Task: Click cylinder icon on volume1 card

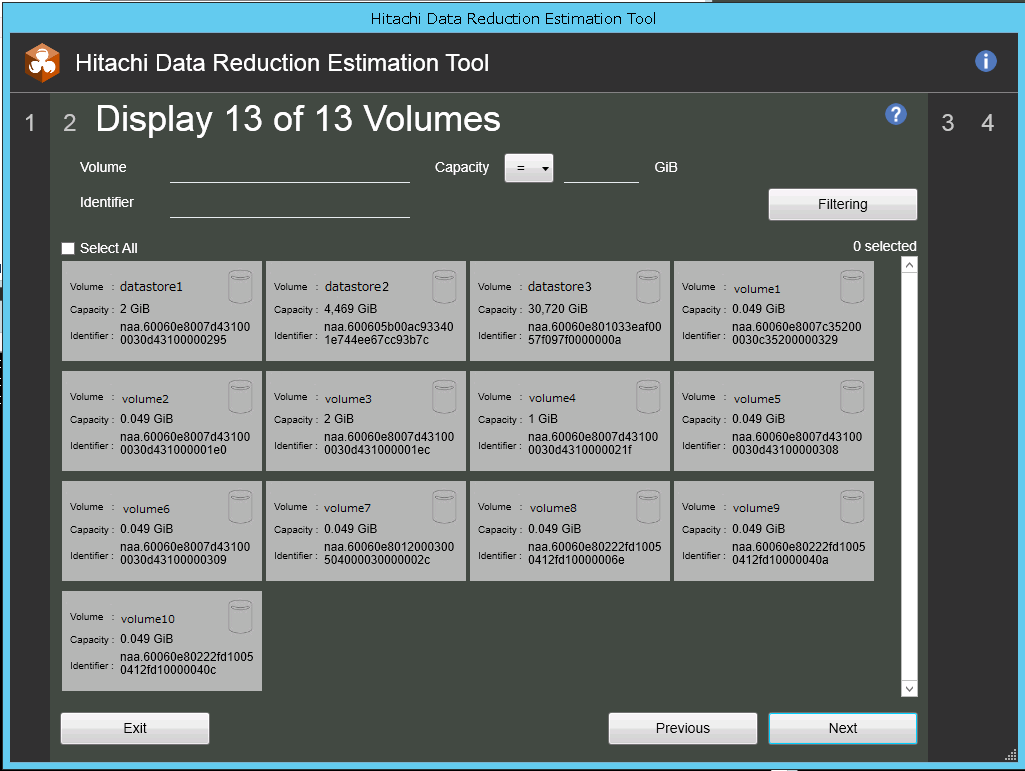Action: pyautogui.click(x=852, y=287)
